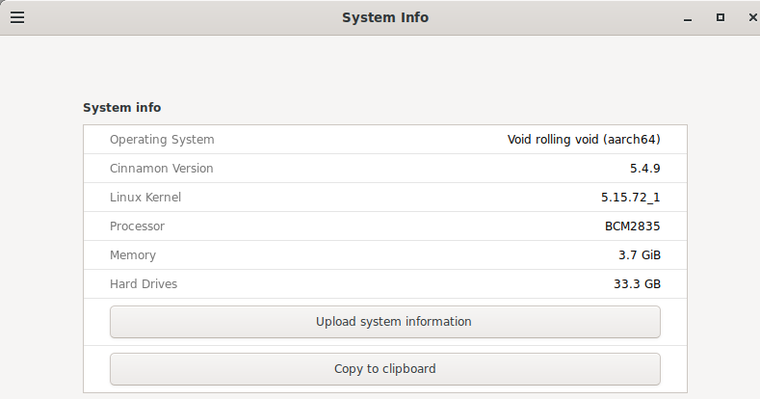
Task: Click the 5.4.9 version value
Action: click(x=645, y=168)
